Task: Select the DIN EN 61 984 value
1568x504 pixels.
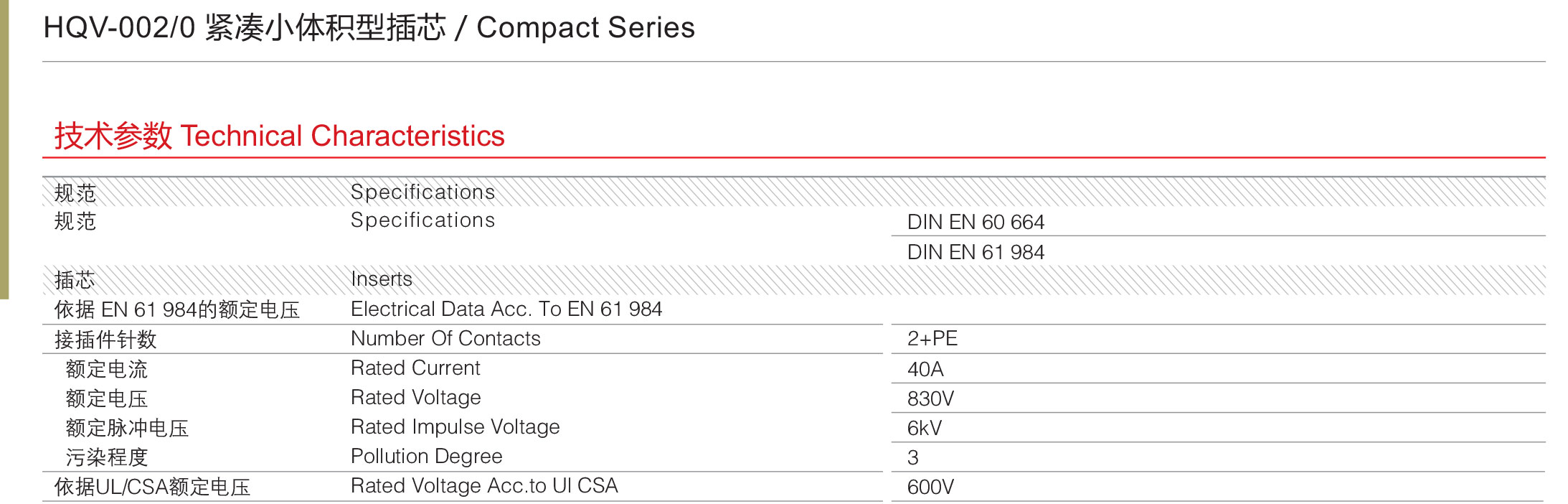Action: coord(976,253)
